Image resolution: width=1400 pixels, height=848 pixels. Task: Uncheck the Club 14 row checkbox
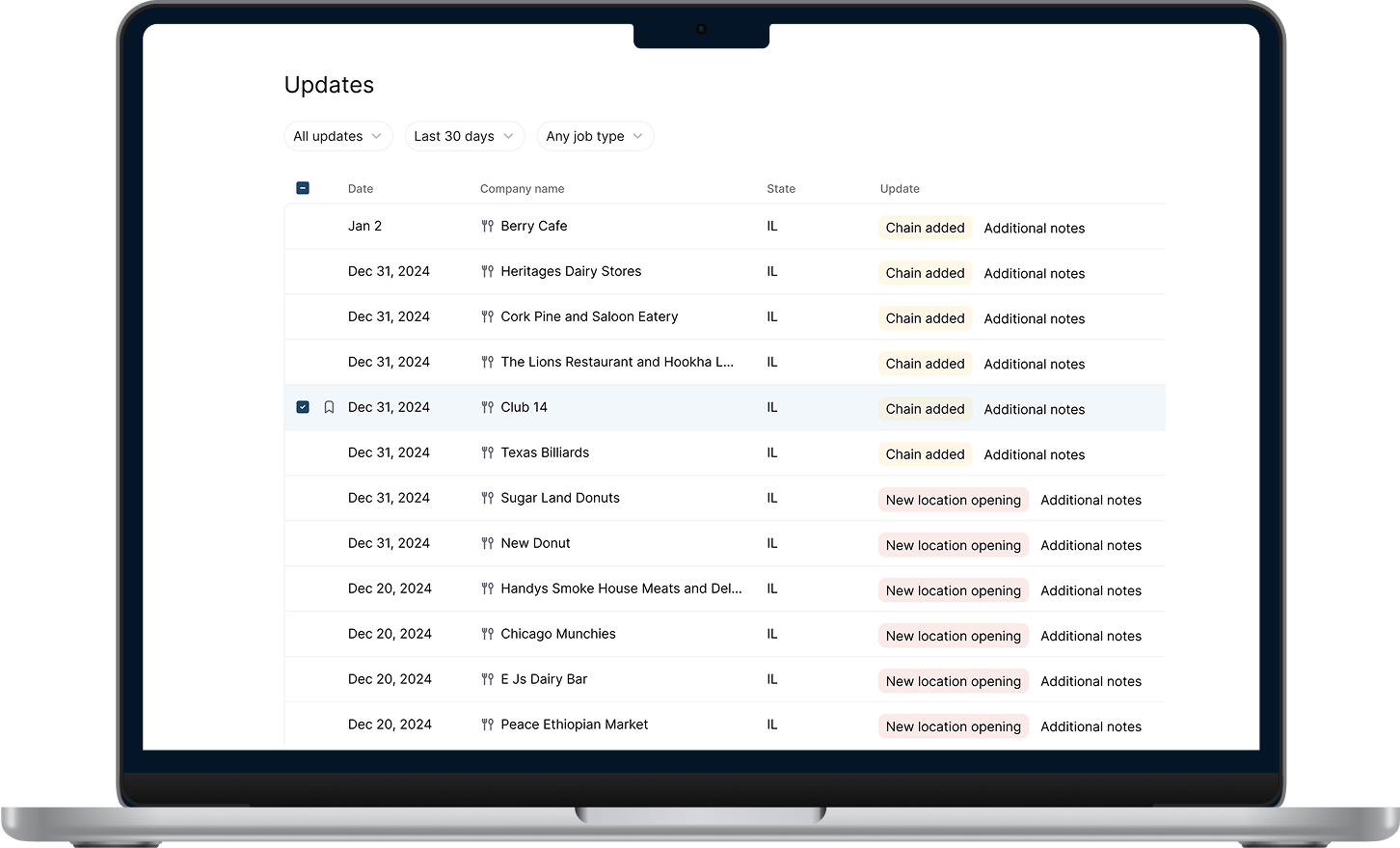click(x=303, y=408)
